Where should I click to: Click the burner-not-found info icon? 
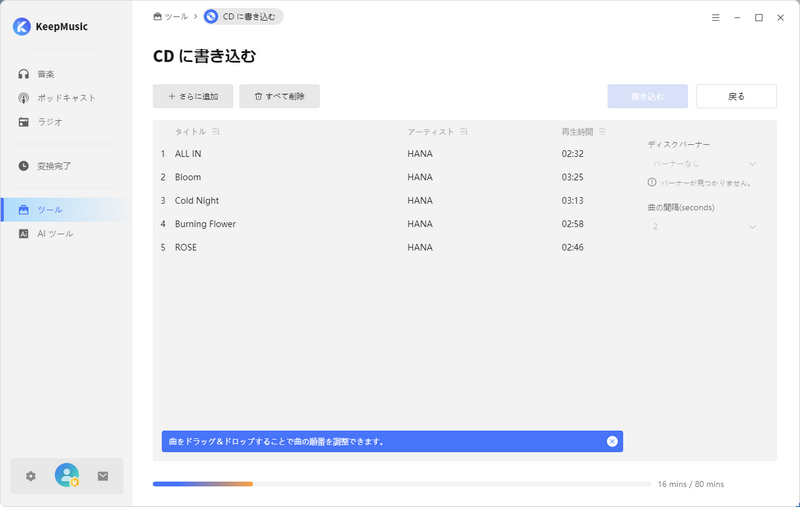(652, 182)
